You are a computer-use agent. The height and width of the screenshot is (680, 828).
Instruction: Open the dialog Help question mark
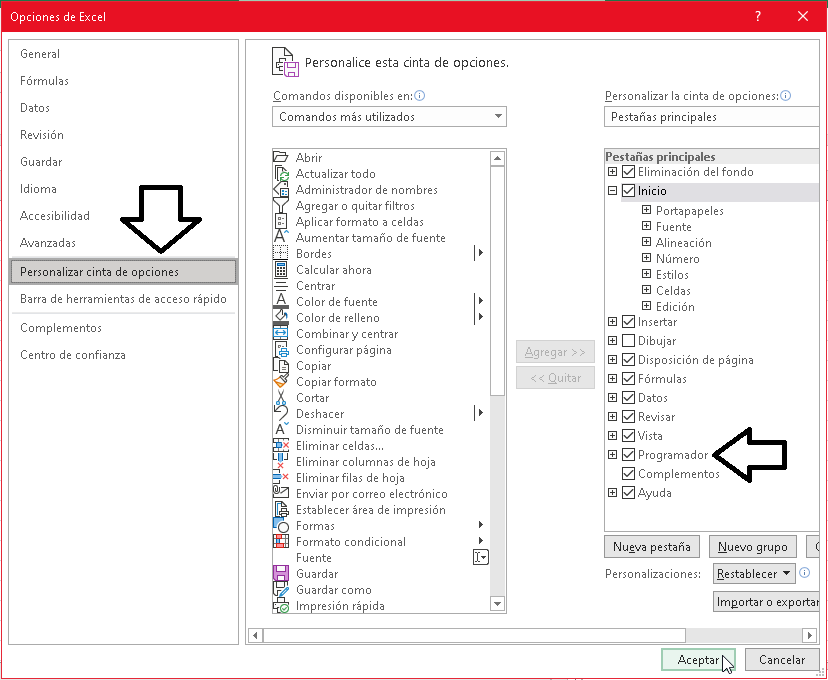(758, 16)
